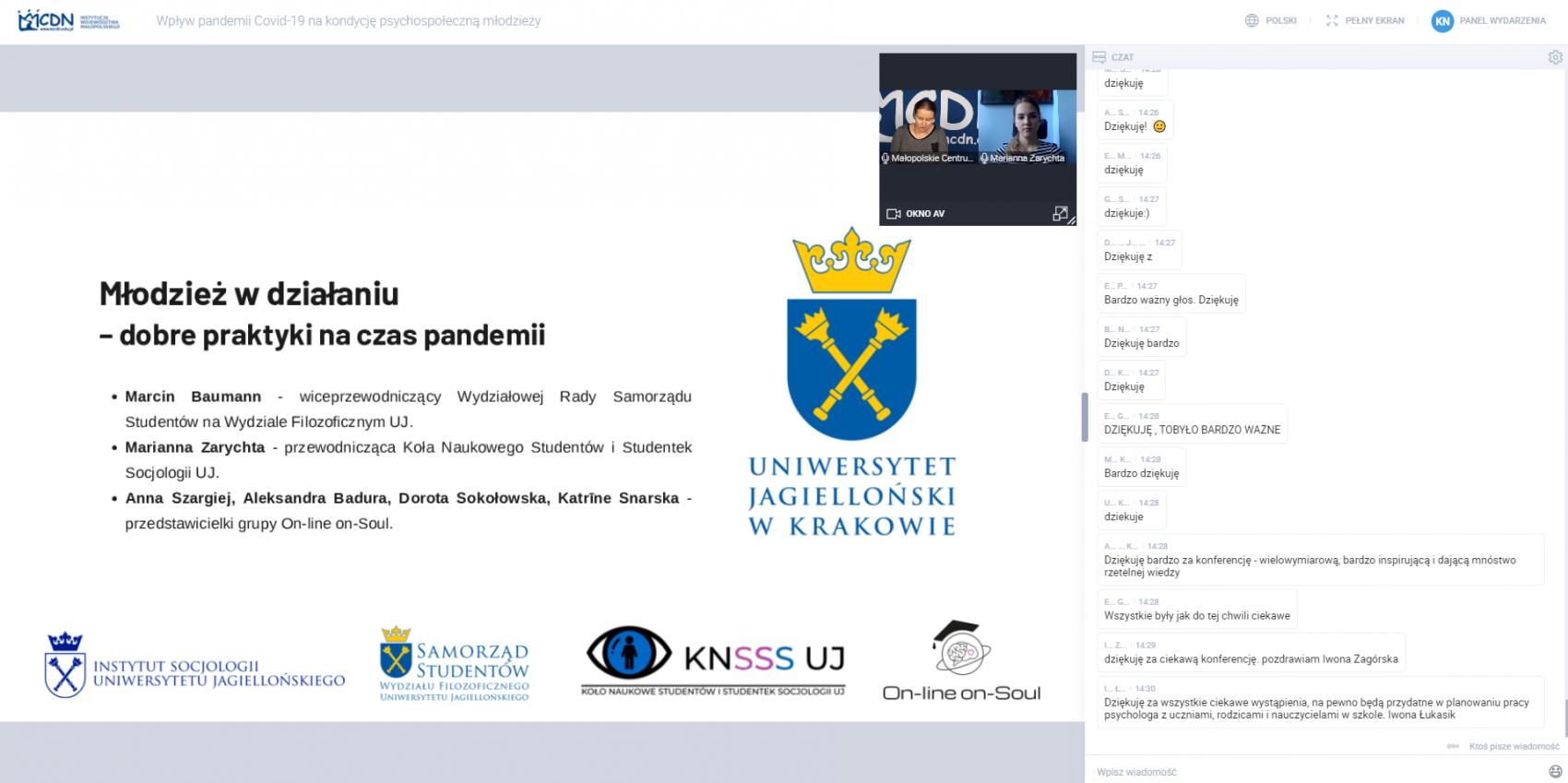Expand the AV window with pop-out icon

[1060, 213]
